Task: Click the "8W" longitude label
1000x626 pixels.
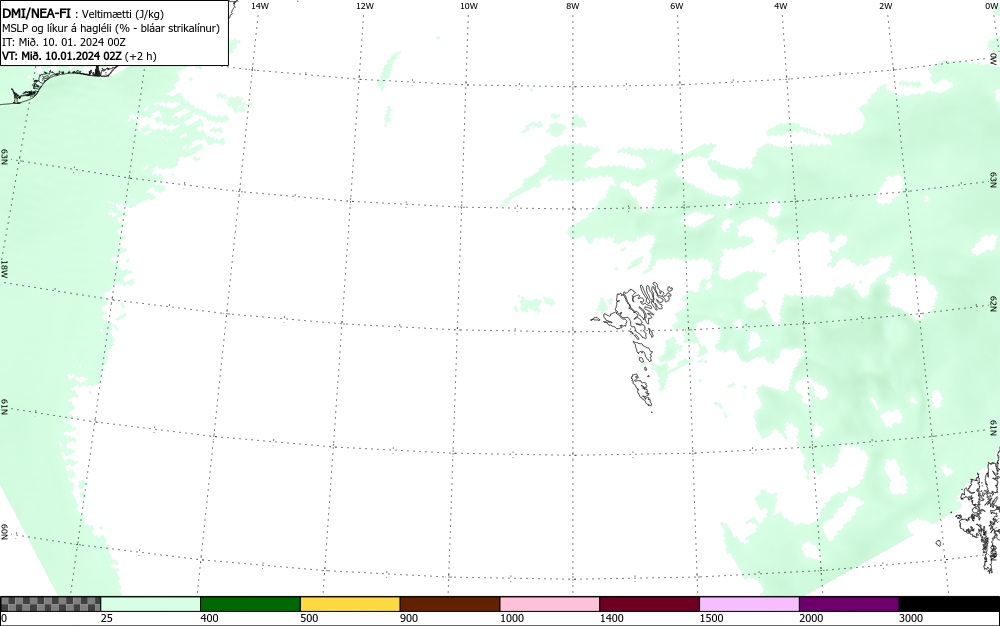Action: click(x=573, y=6)
